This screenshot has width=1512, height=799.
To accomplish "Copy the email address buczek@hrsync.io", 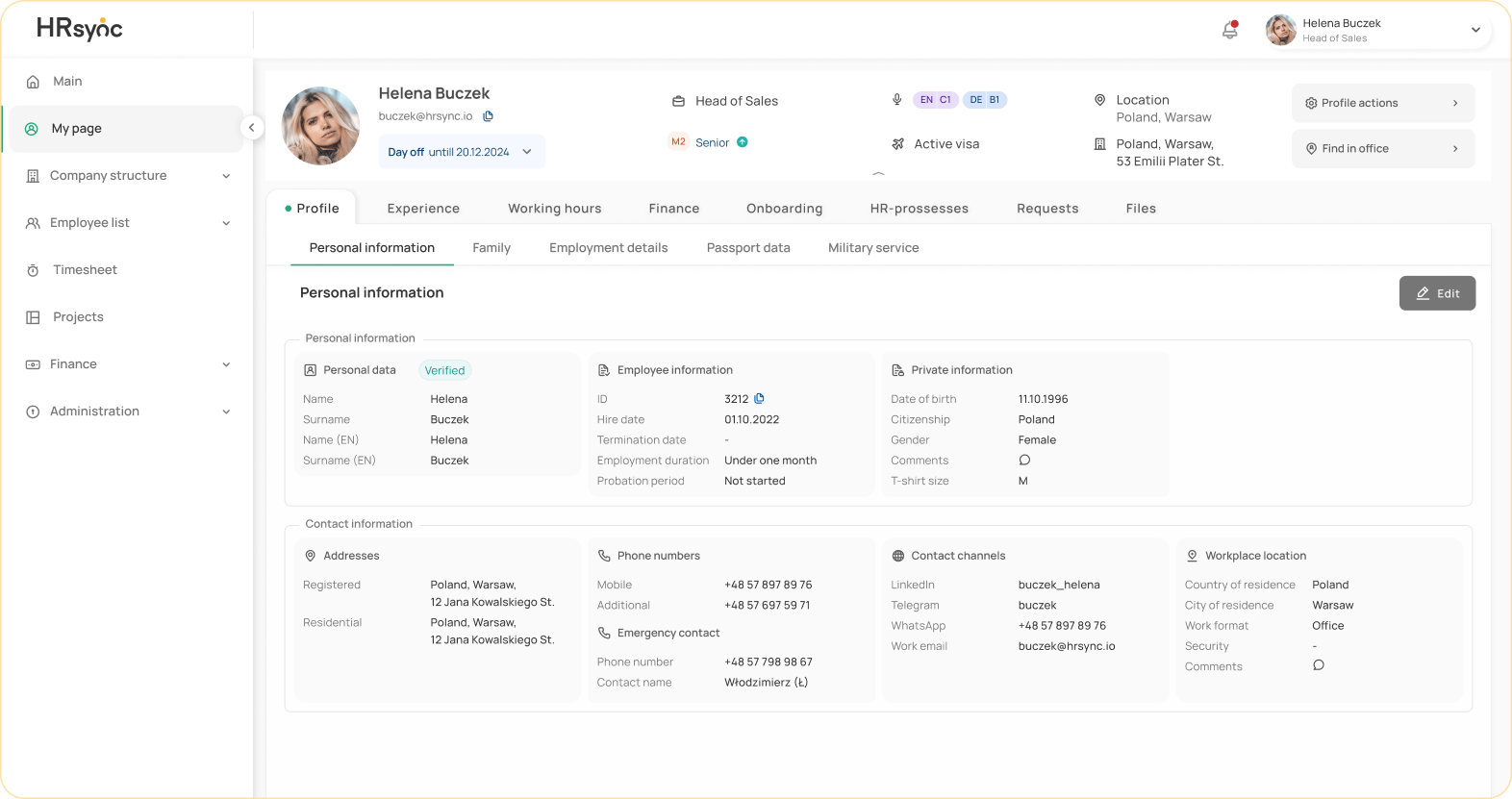I will [x=488, y=116].
